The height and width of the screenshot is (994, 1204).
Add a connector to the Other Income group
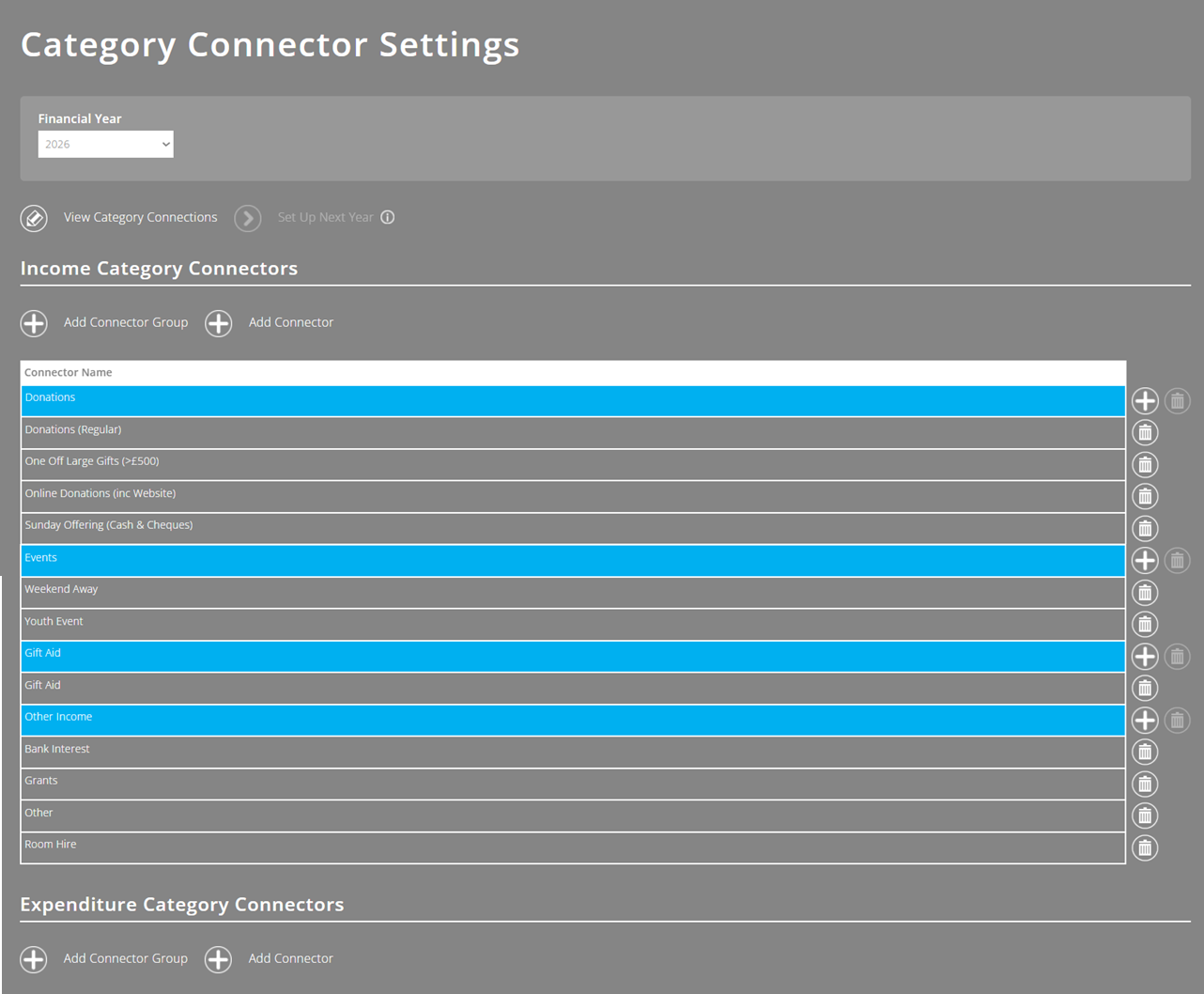pos(1145,721)
